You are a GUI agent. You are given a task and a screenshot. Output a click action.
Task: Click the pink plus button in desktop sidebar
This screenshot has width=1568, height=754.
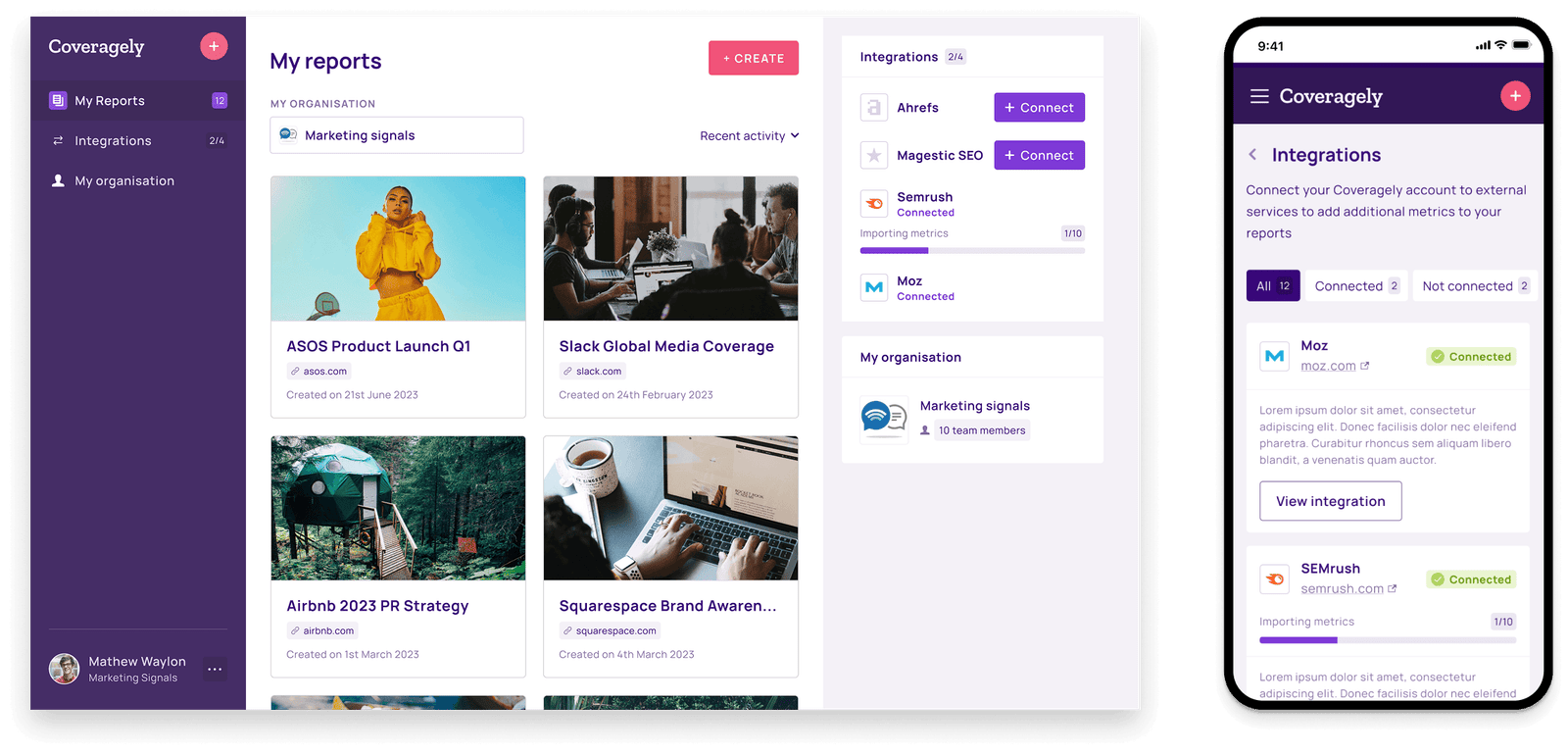[214, 46]
